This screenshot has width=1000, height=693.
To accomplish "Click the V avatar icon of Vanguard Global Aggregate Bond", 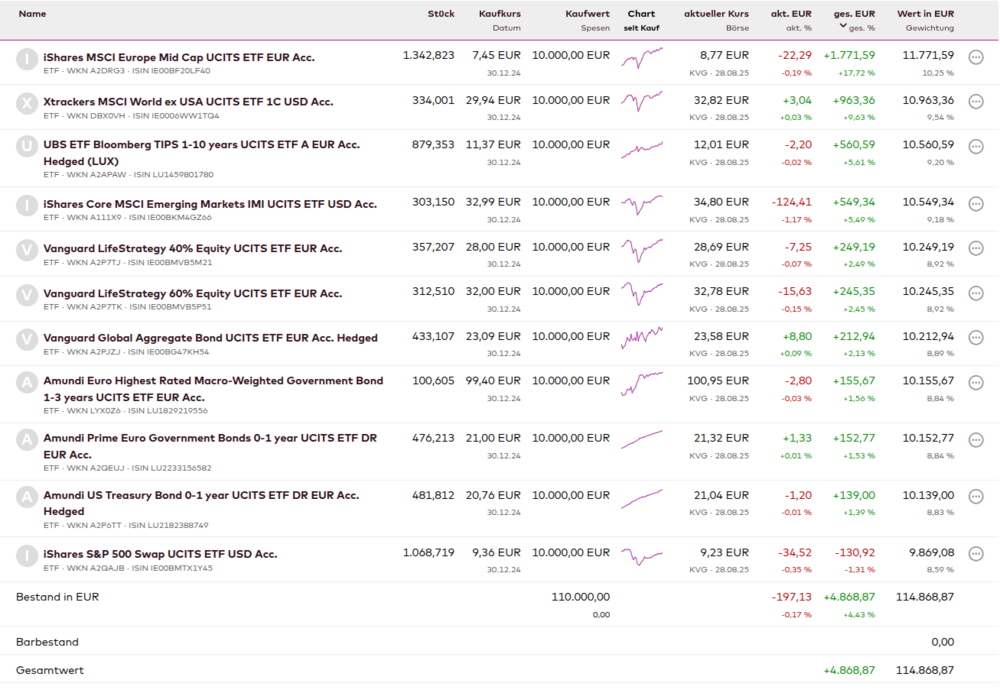I will (27, 340).
